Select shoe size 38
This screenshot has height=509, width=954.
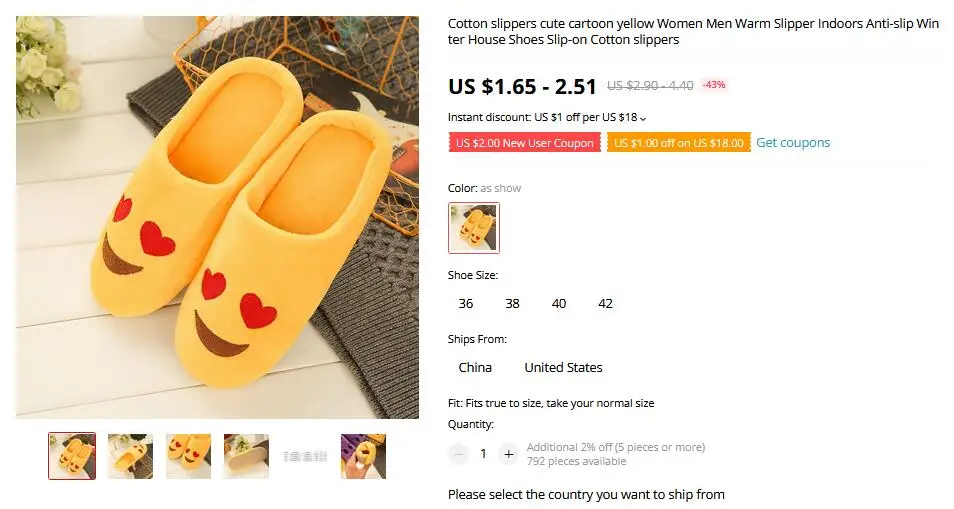point(512,303)
